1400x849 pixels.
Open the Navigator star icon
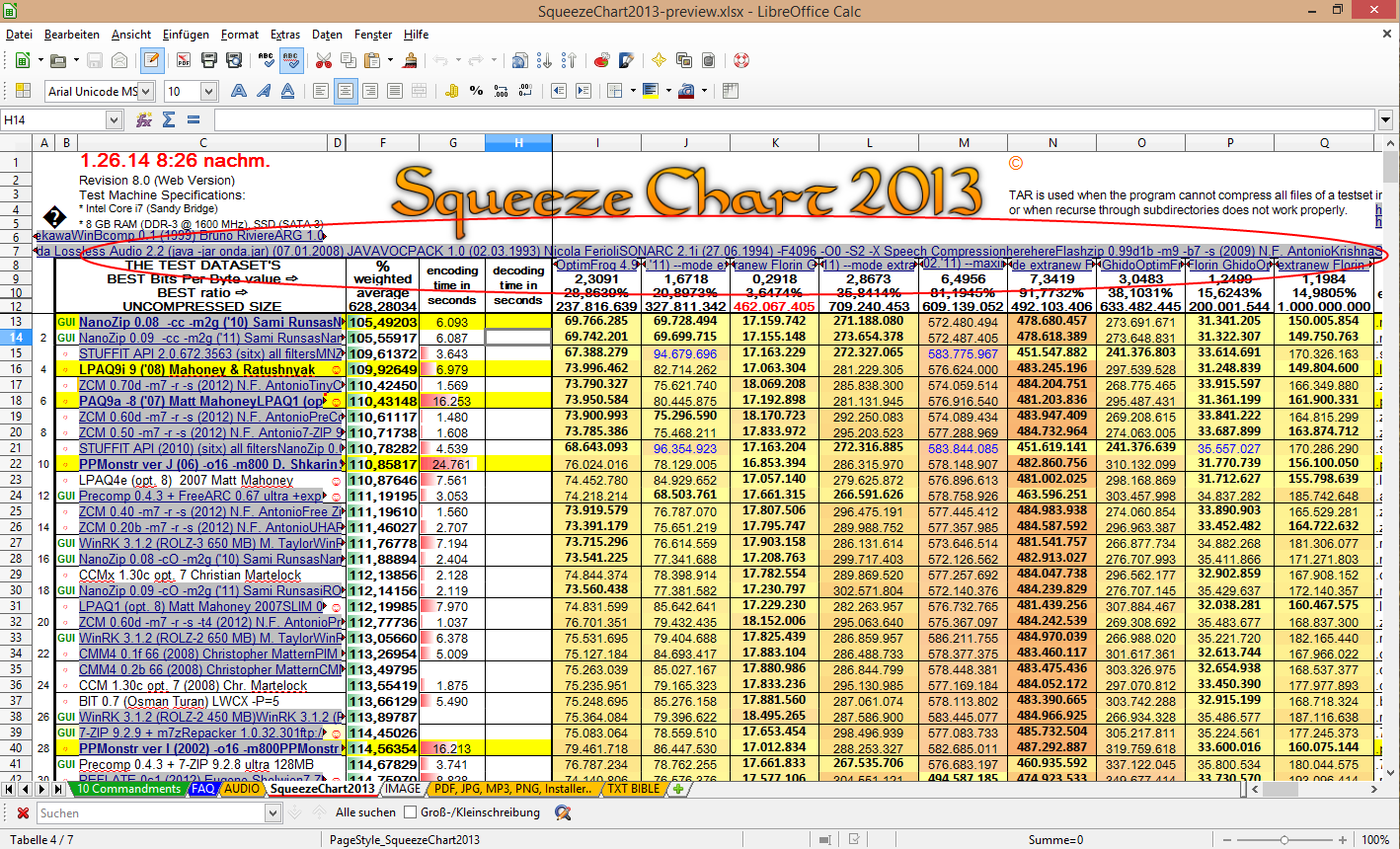tap(660, 60)
